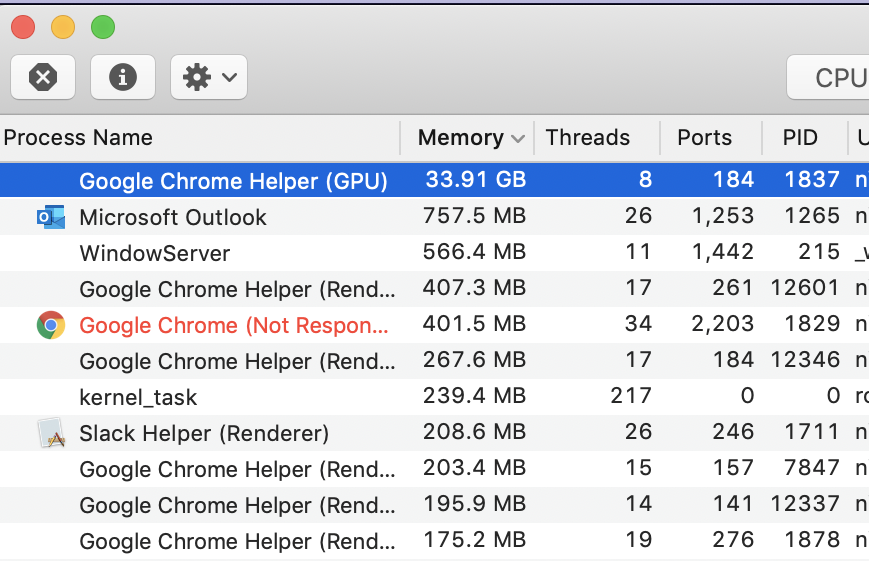
Task: Select Chrome Helper row using 203.4 MB
Action: click(x=434, y=469)
